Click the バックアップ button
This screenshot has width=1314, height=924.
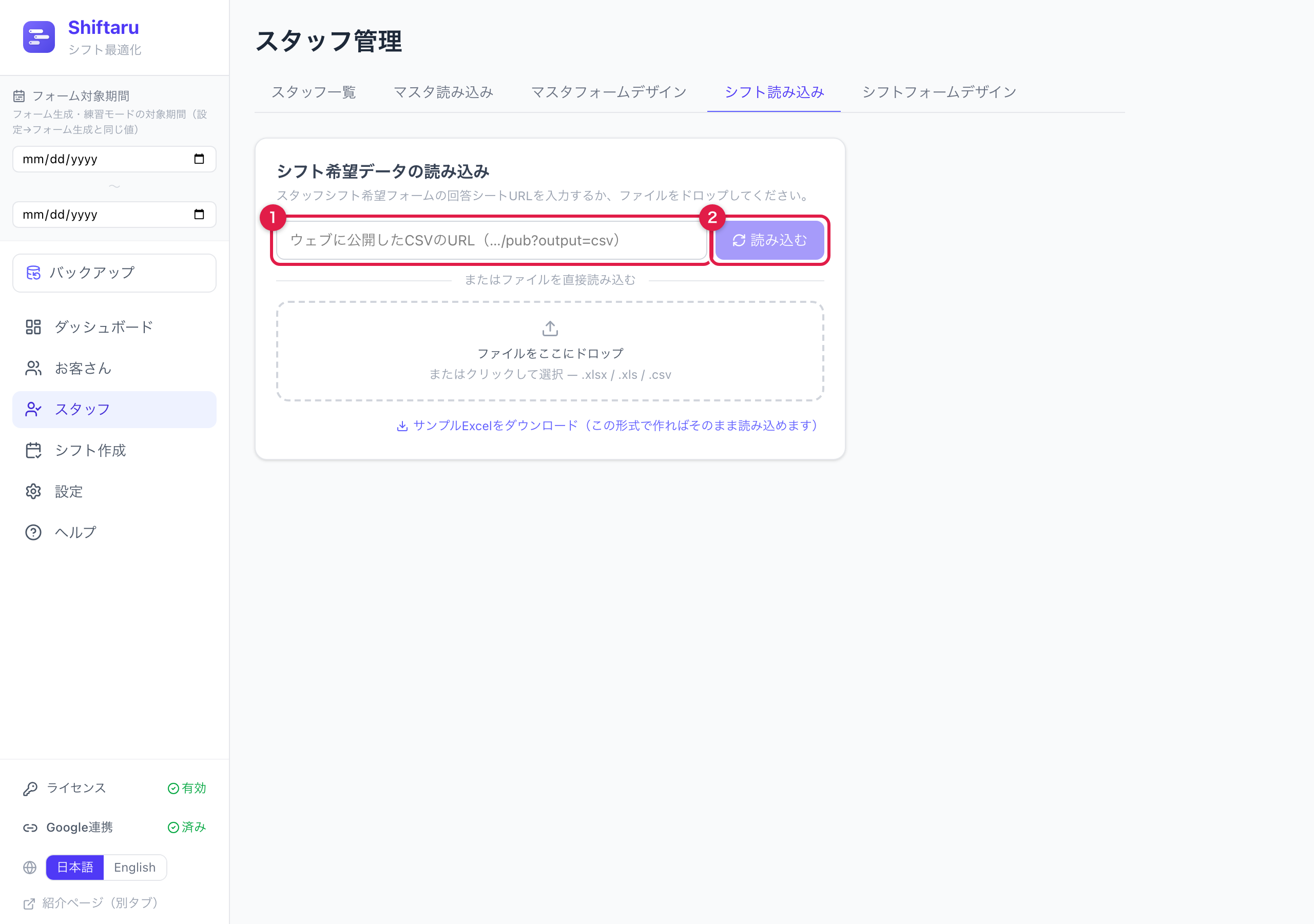point(114,273)
